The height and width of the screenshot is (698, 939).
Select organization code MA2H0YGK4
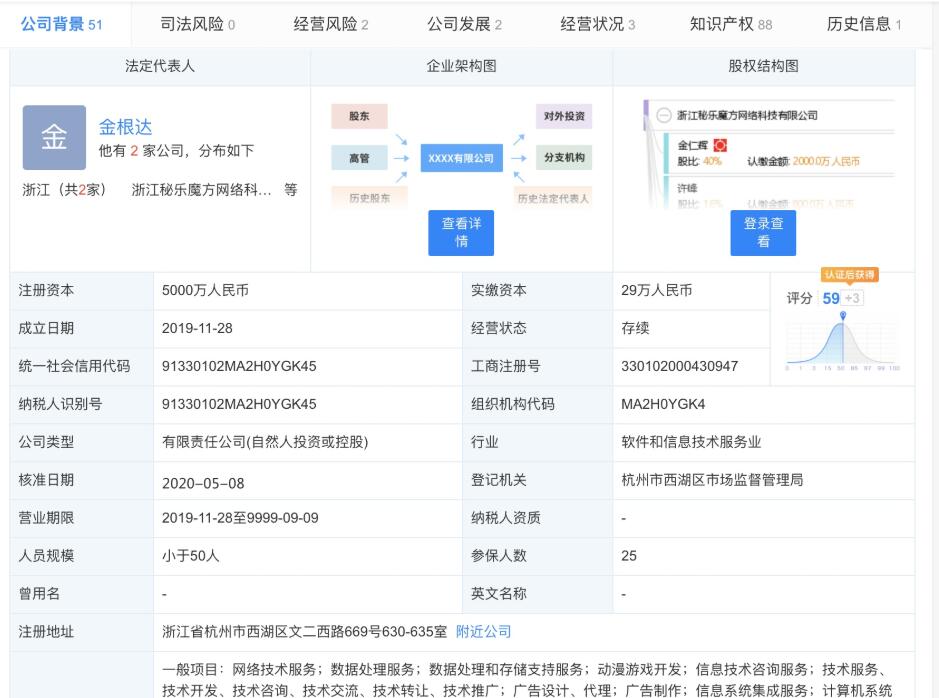[663, 404]
